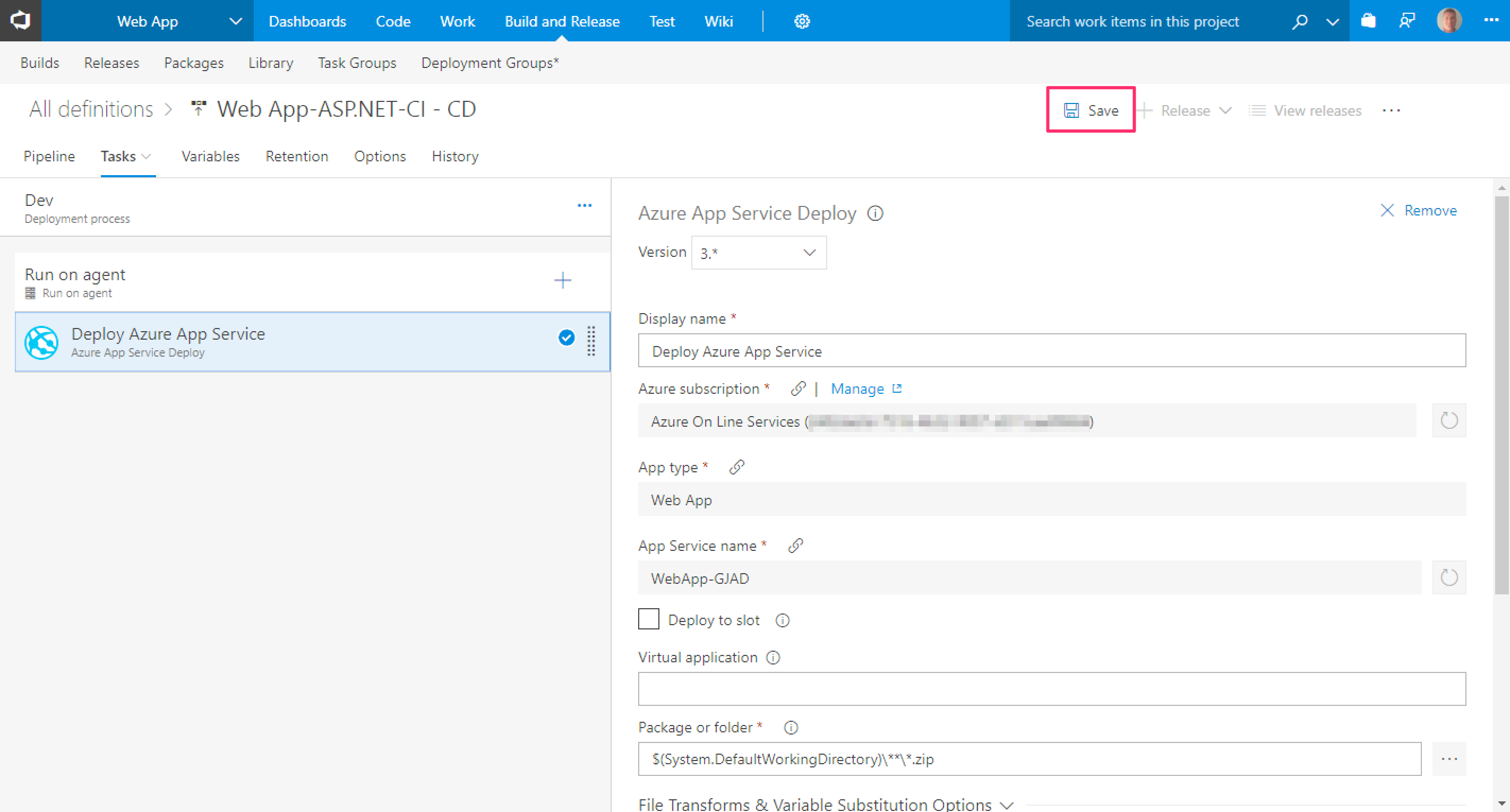Expand the Web App project selector
Screen dimensions: 1510x812
[235, 22]
